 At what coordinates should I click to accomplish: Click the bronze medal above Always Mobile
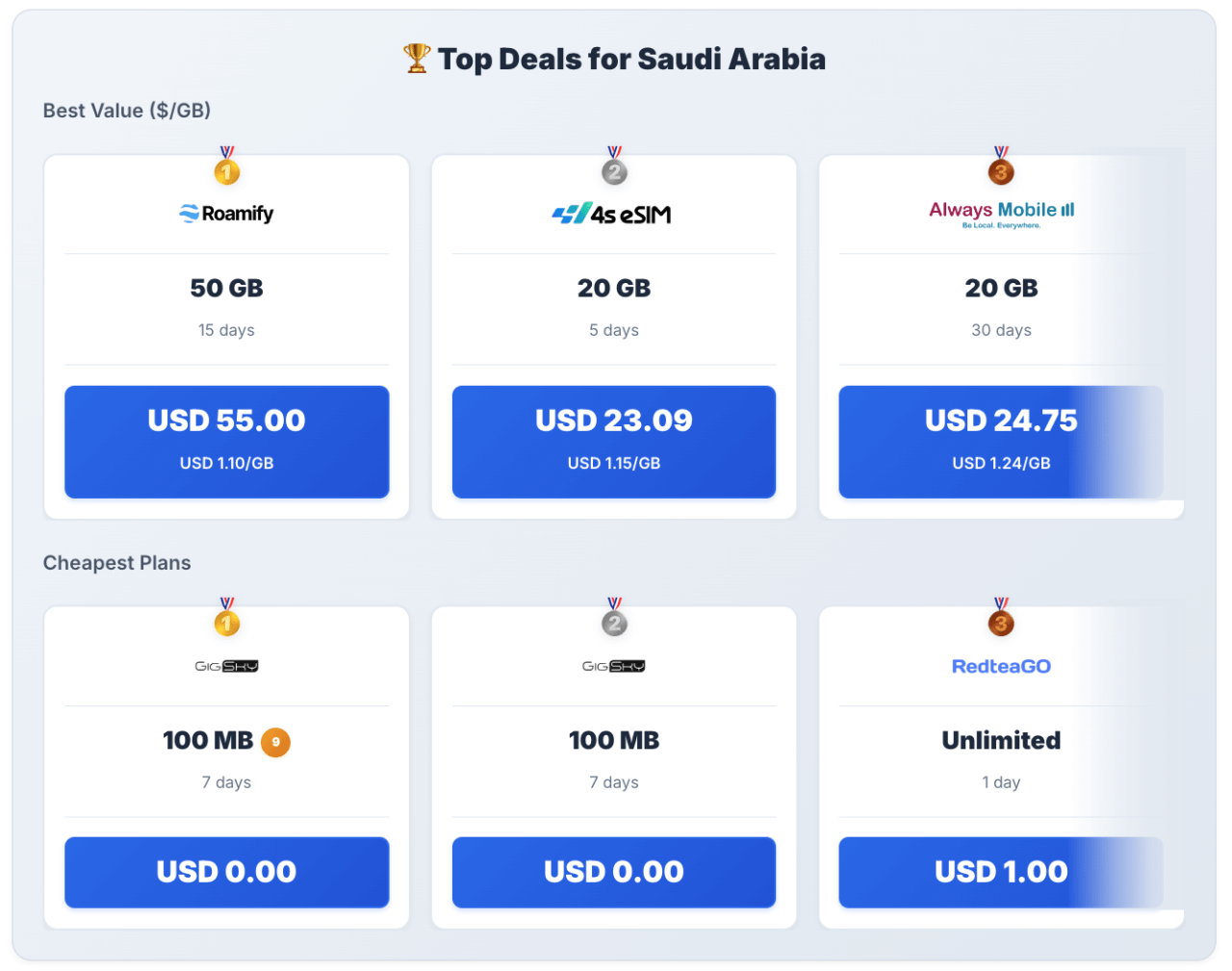[1001, 170]
